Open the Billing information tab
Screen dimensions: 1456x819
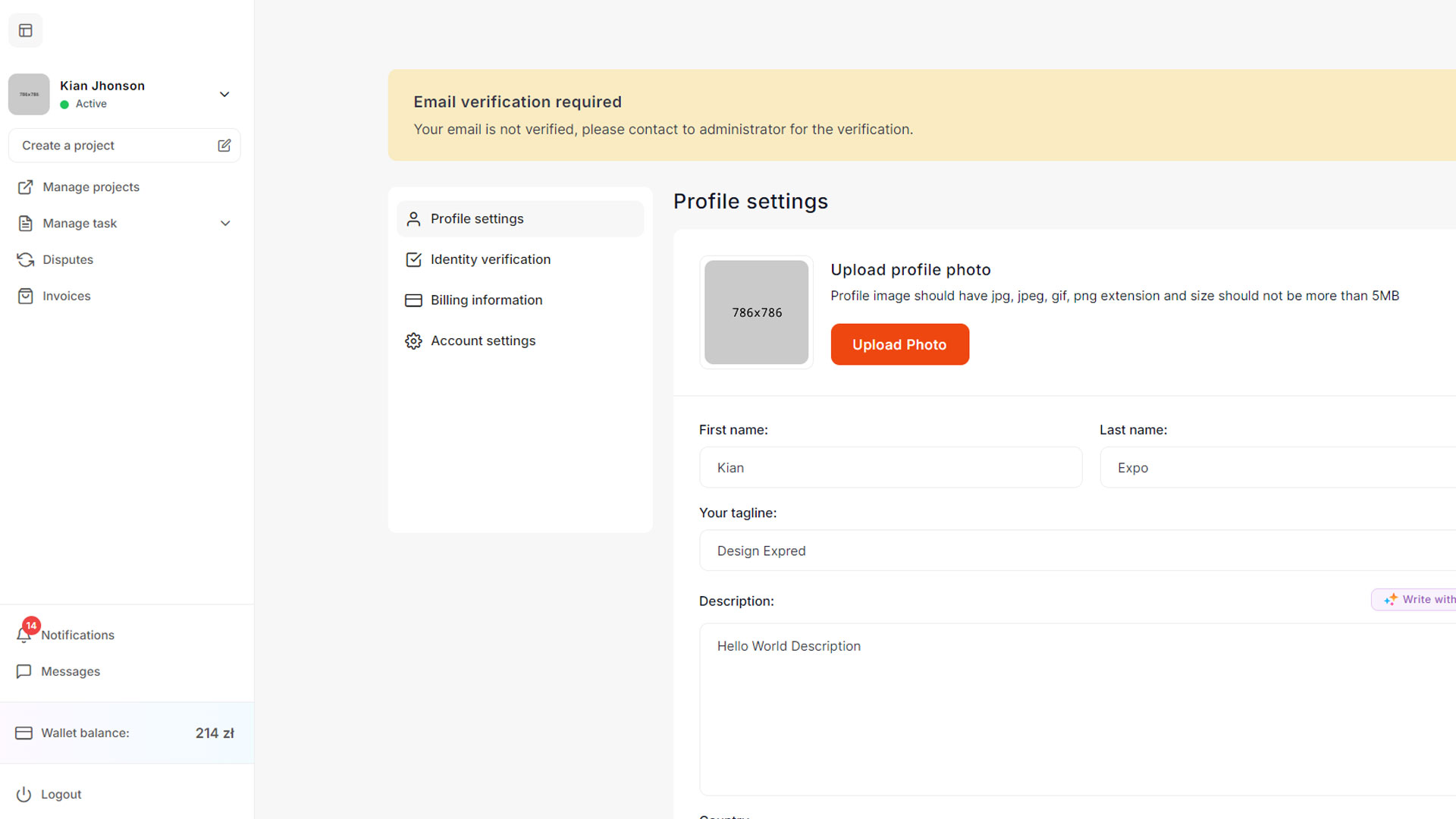coord(486,300)
